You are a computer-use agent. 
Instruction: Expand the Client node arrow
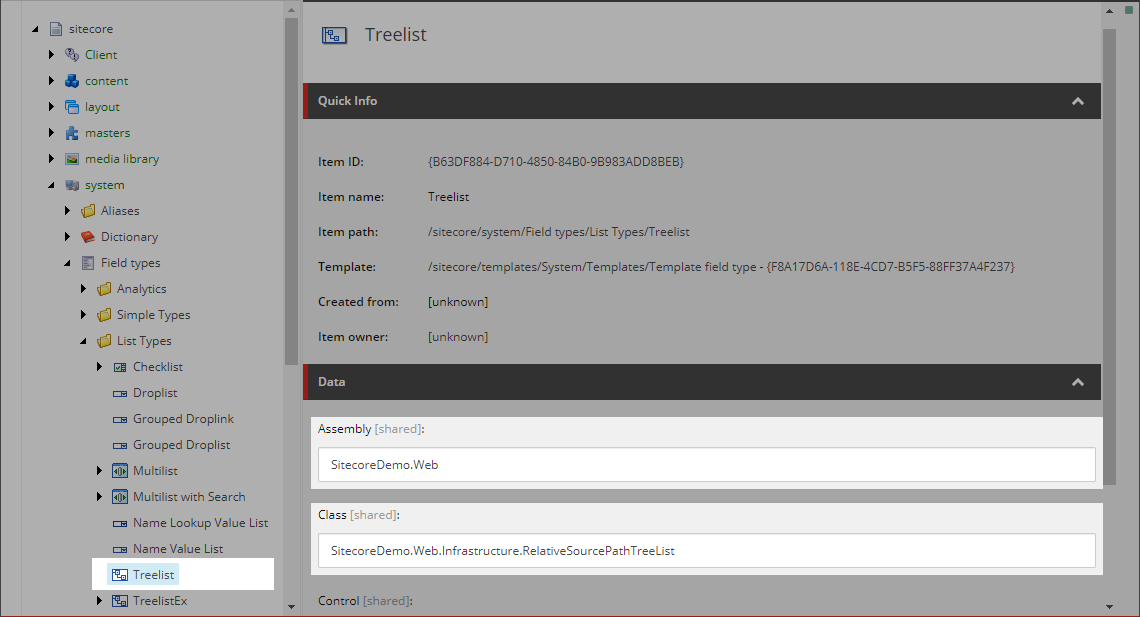51,55
